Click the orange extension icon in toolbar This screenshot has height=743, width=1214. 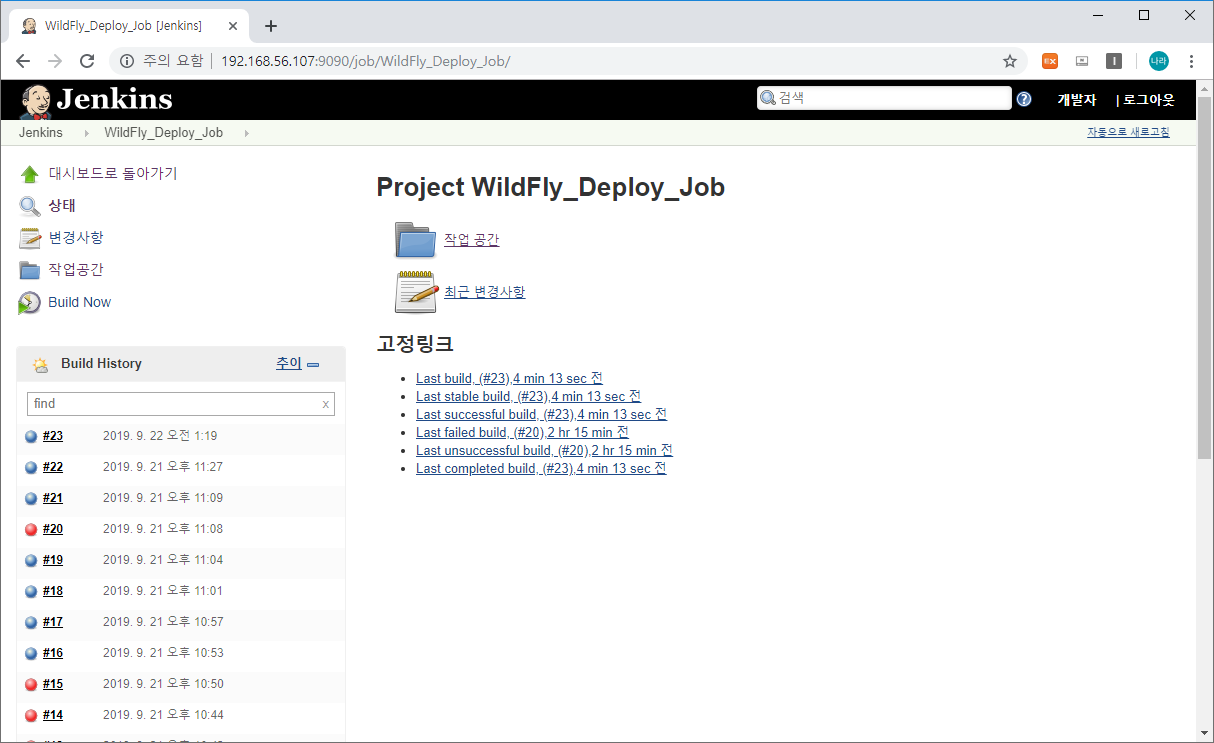click(1050, 61)
